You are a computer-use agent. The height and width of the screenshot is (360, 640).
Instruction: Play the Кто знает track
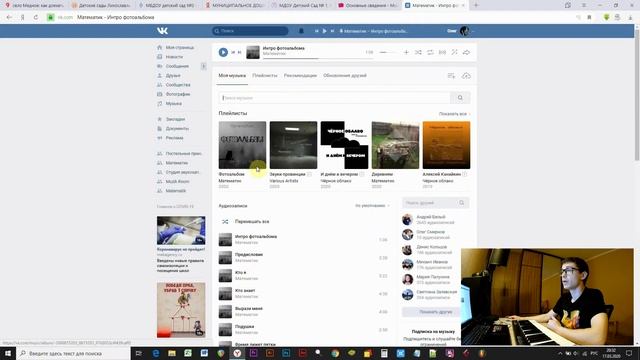[x=304, y=293]
